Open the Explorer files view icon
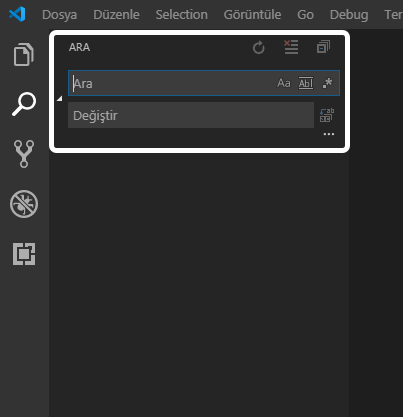 coord(24,54)
